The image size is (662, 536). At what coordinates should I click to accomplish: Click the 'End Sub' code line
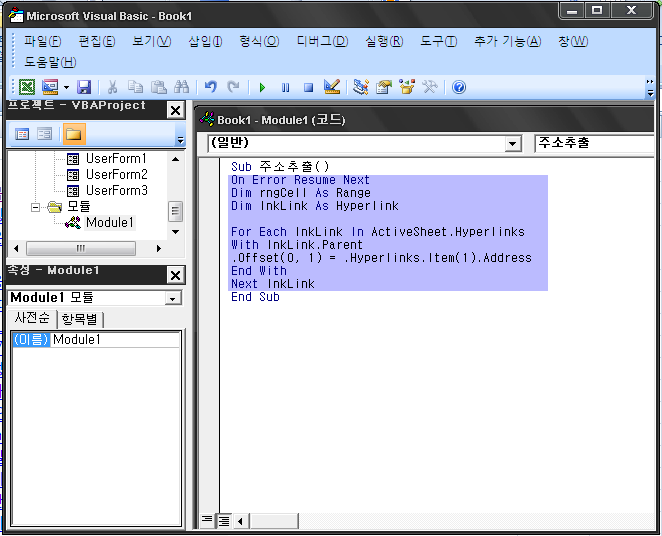click(x=255, y=297)
